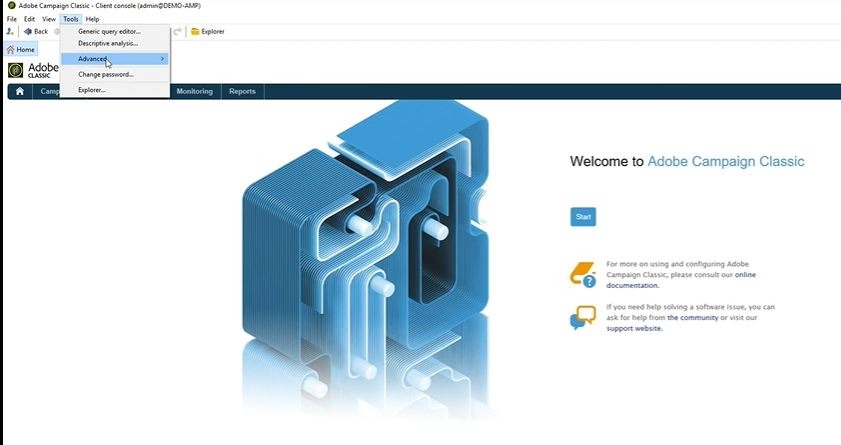
Task: Switch to the Reports tab
Action: pos(242,91)
